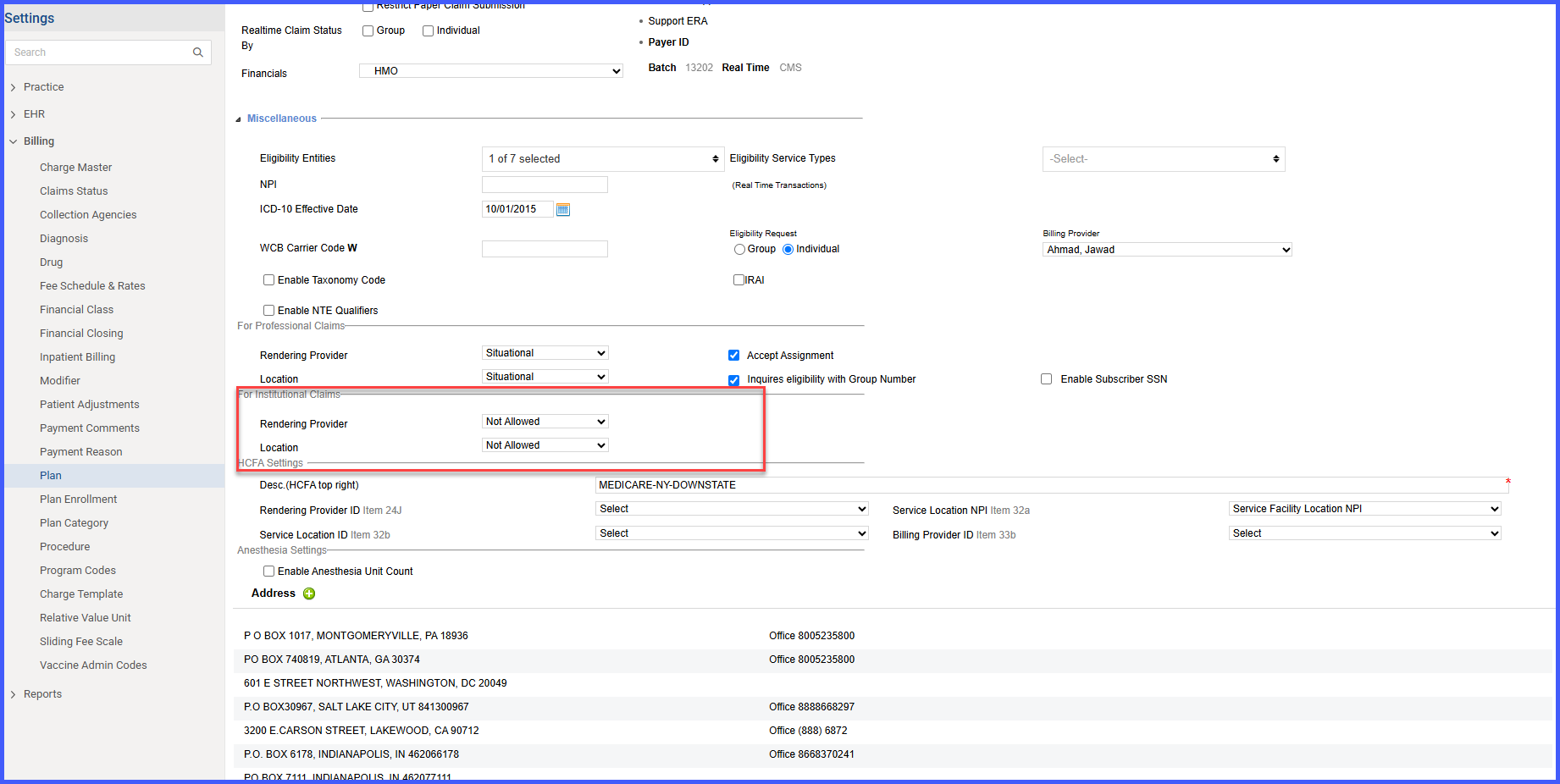Expand the Reports settings group

tap(13, 694)
